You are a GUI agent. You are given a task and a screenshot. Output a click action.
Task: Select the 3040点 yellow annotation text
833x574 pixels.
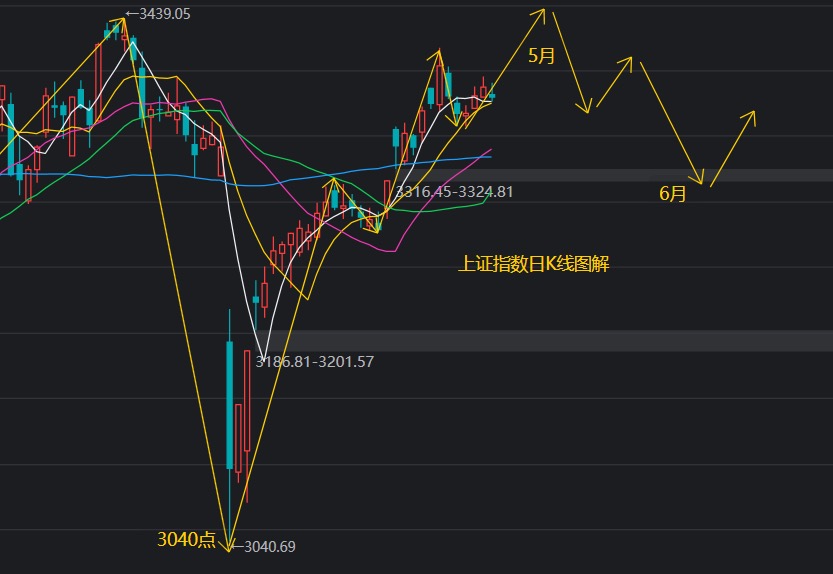tap(186, 539)
